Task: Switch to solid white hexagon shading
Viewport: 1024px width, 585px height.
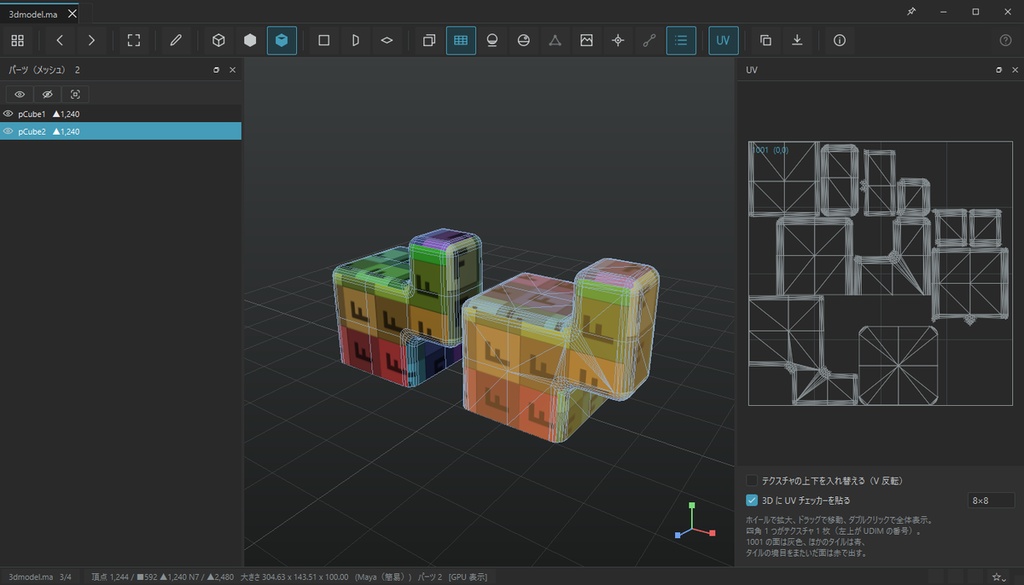Action: pyautogui.click(x=250, y=40)
